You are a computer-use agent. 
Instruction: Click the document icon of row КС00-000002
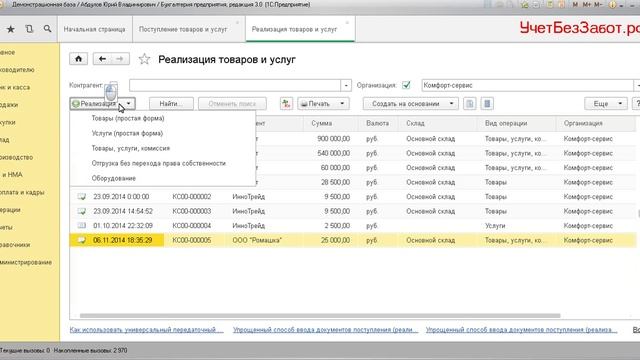click(x=82, y=197)
